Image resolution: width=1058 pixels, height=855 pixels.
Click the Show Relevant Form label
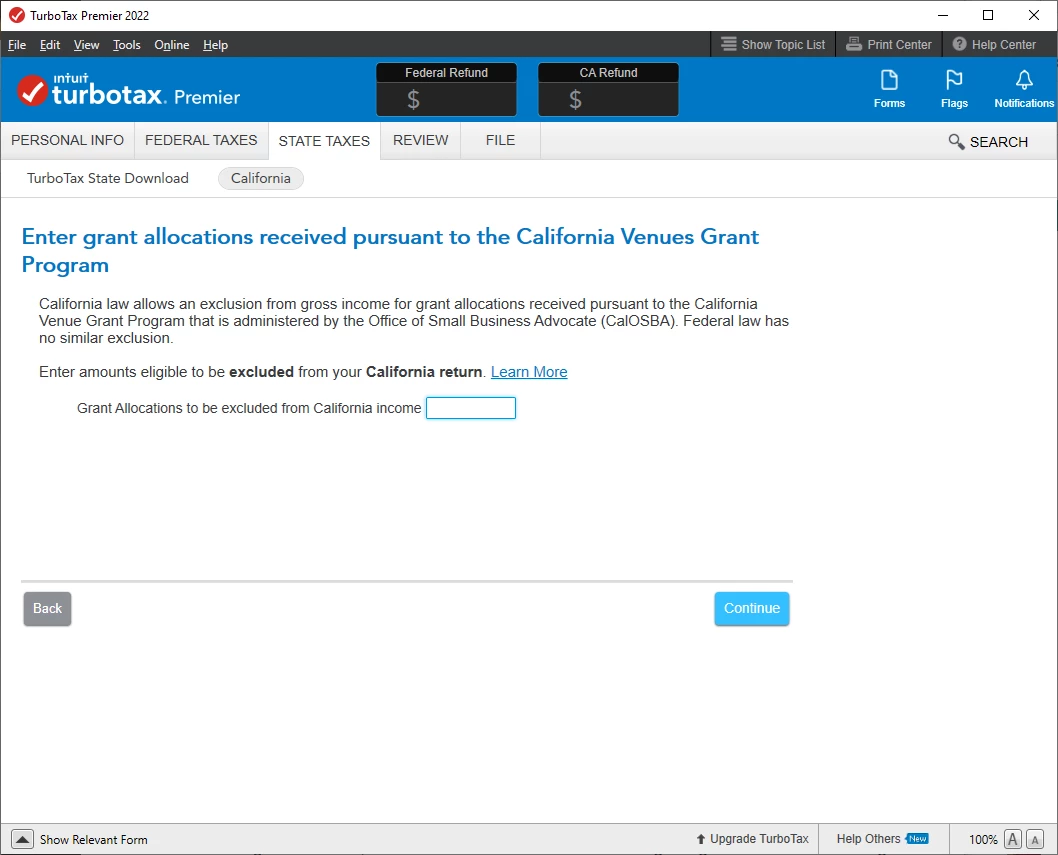point(94,839)
